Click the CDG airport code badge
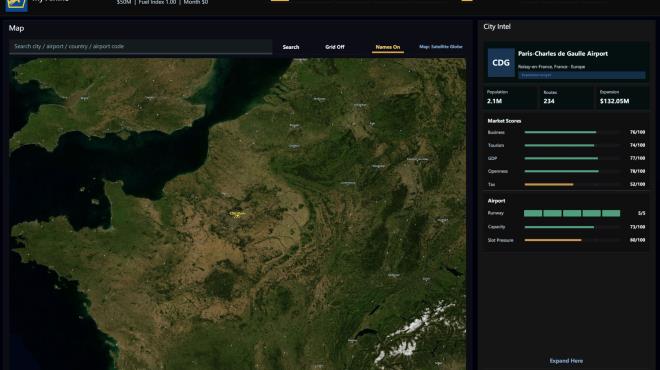The height and width of the screenshot is (370, 660). (501, 63)
